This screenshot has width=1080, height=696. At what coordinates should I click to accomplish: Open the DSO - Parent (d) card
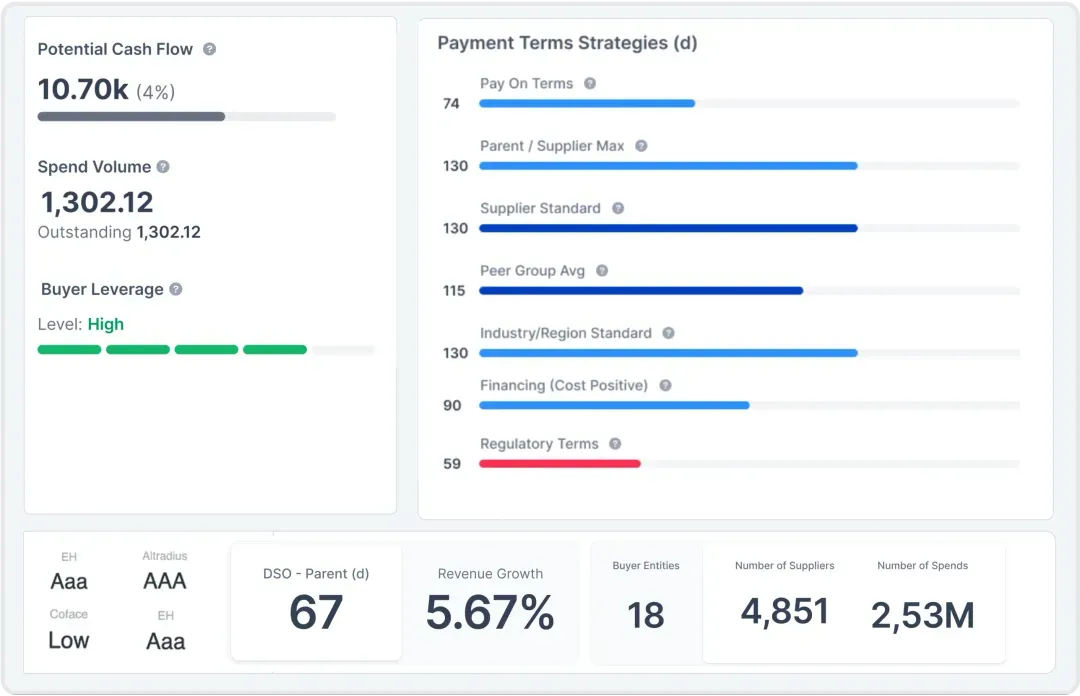pos(316,602)
